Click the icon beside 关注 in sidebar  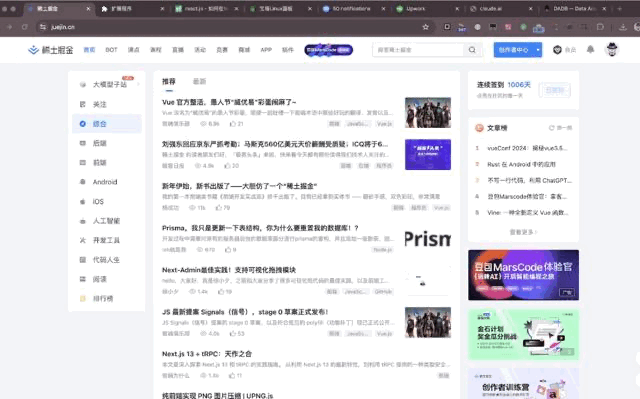pos(82,104)
